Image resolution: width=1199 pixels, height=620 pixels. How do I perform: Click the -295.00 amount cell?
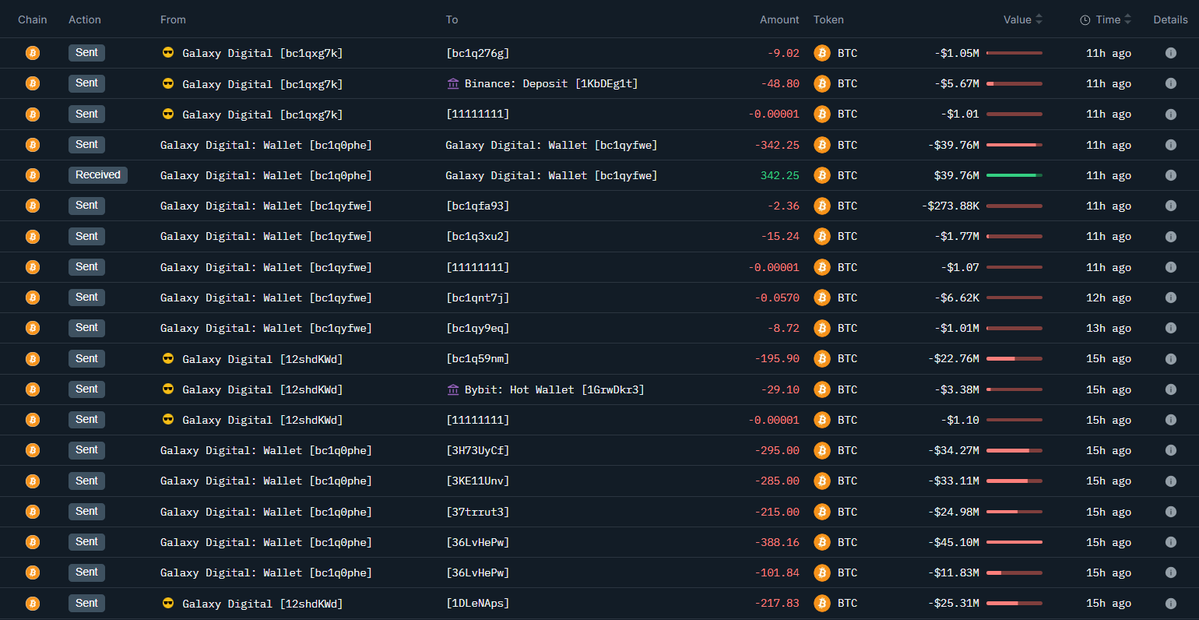pos(777,450)
